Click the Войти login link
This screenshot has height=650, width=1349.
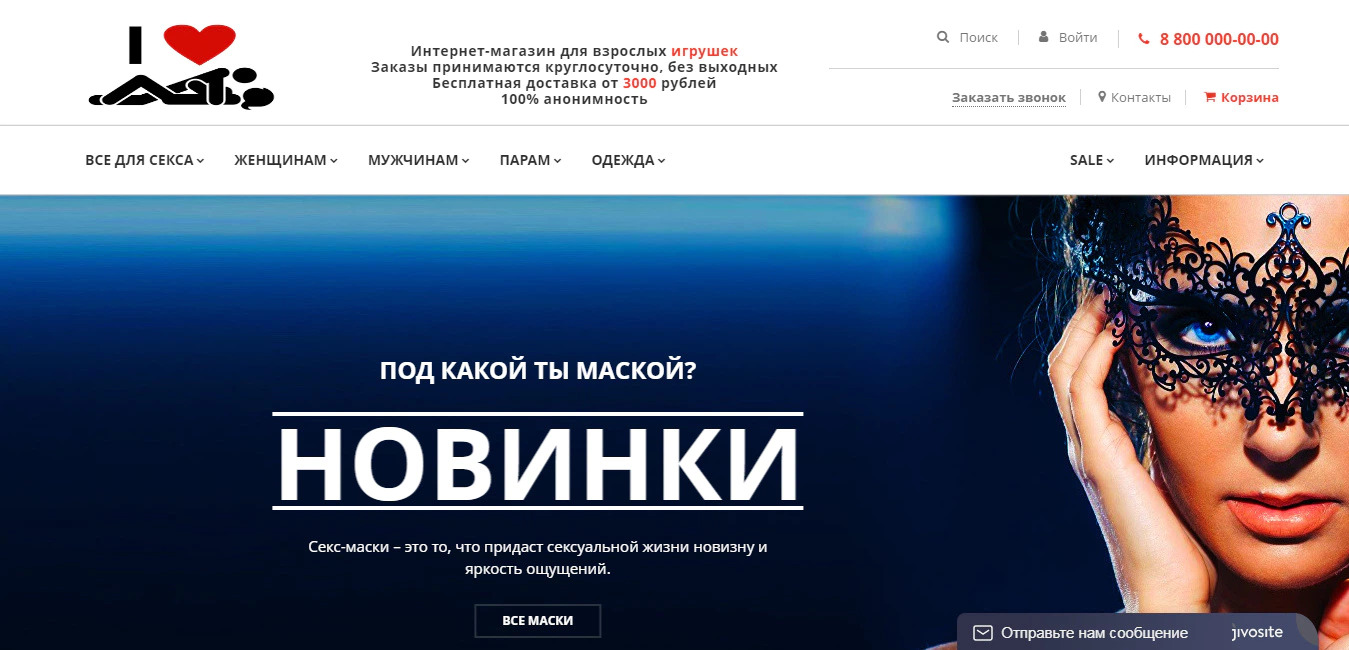click(x=1078, y=37)
